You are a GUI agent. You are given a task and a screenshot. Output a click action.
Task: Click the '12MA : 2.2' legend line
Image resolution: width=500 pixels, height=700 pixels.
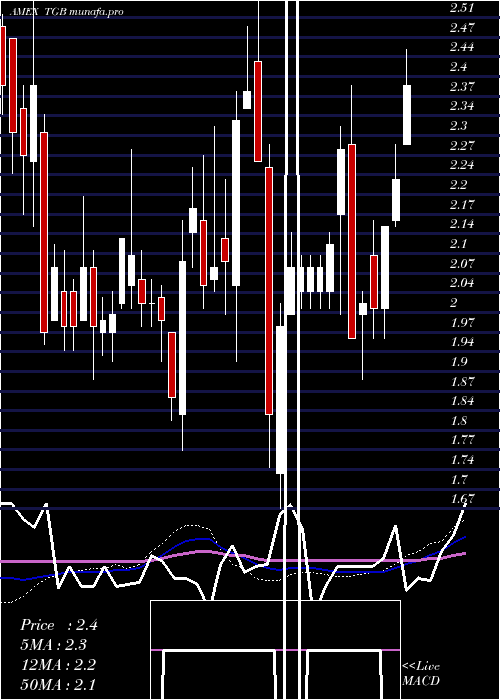(x=58, y=665)
